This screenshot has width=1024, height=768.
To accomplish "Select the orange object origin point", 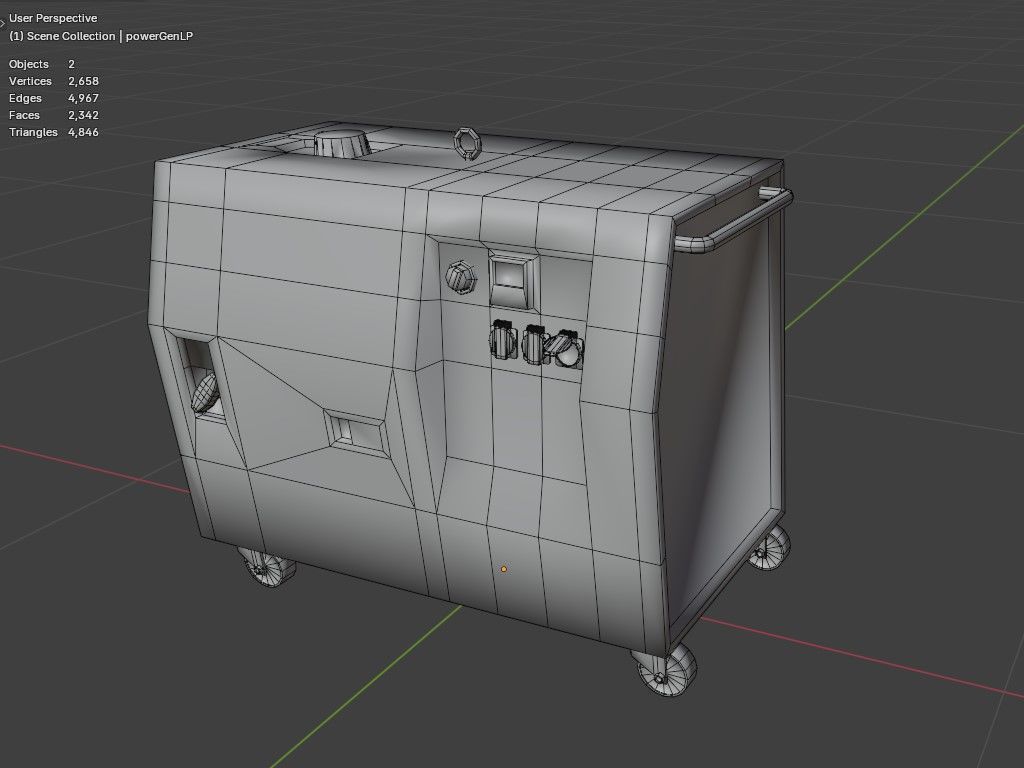I will pyautogui.click(x=504, y=569).
